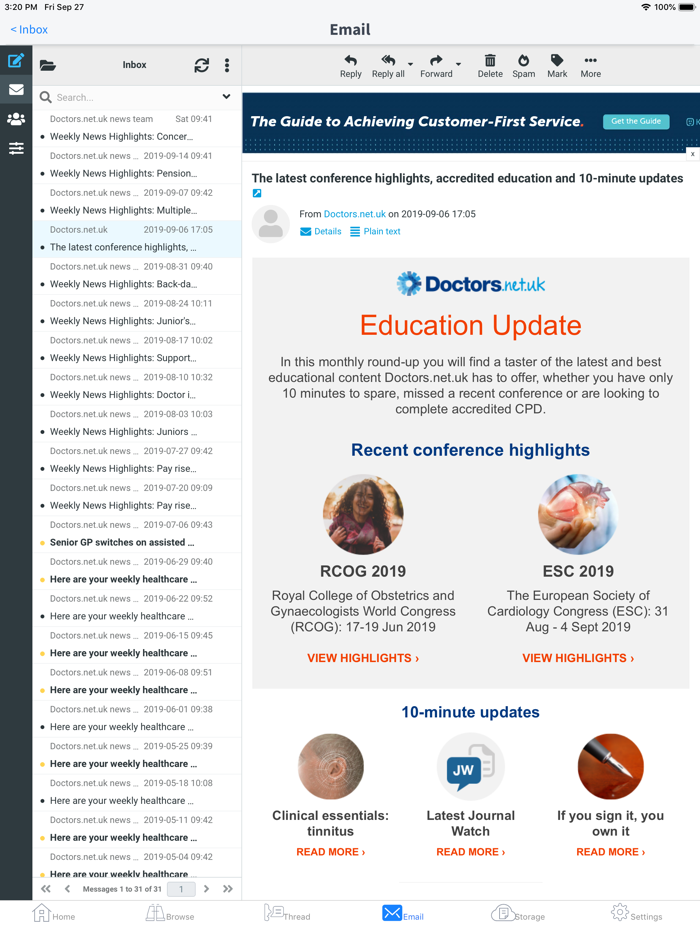
Task: Open the sidebar settings sliders icon
Action: pyautogui.click(x=16, y=148)
